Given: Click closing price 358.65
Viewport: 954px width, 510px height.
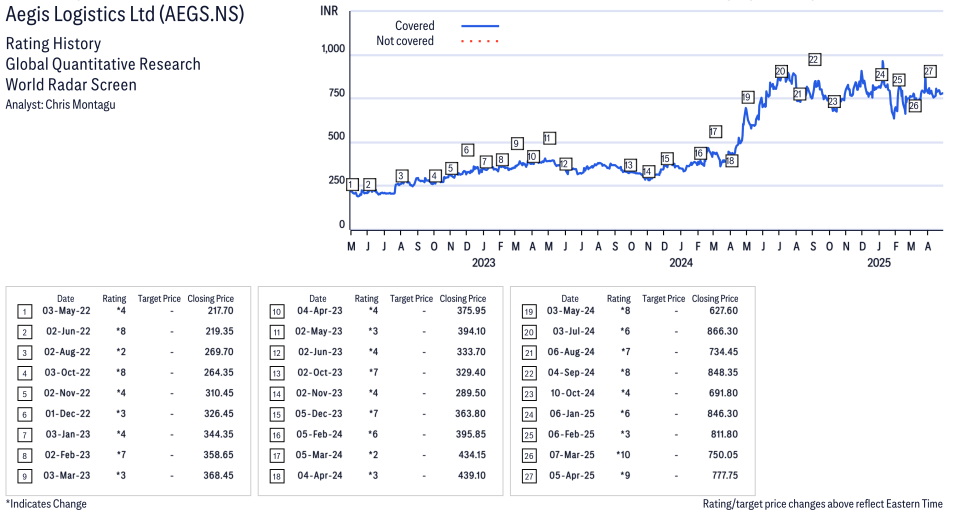Looking at the screenshot, I should click(x=218, y=455).
